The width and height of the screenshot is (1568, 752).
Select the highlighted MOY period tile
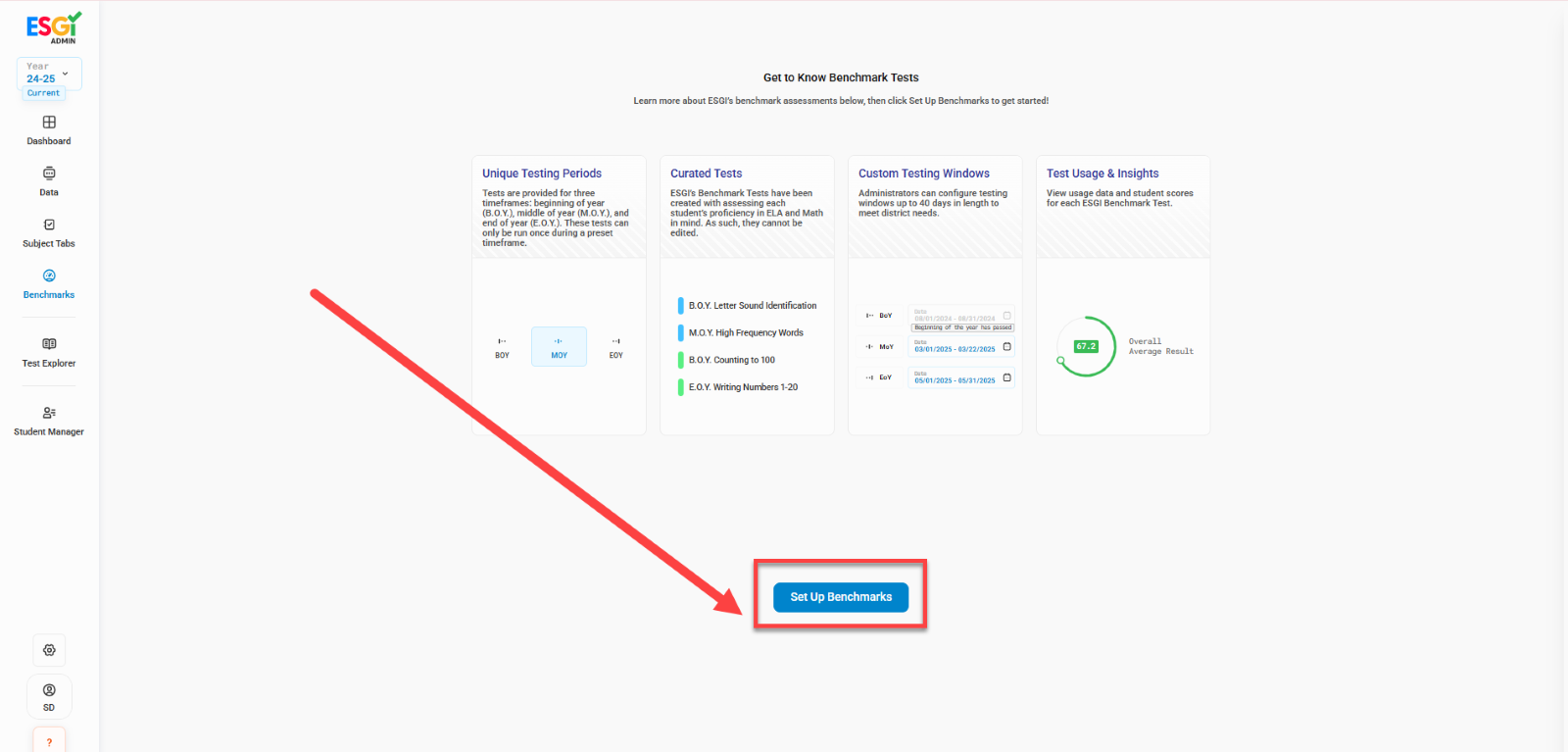pos(559,347)
